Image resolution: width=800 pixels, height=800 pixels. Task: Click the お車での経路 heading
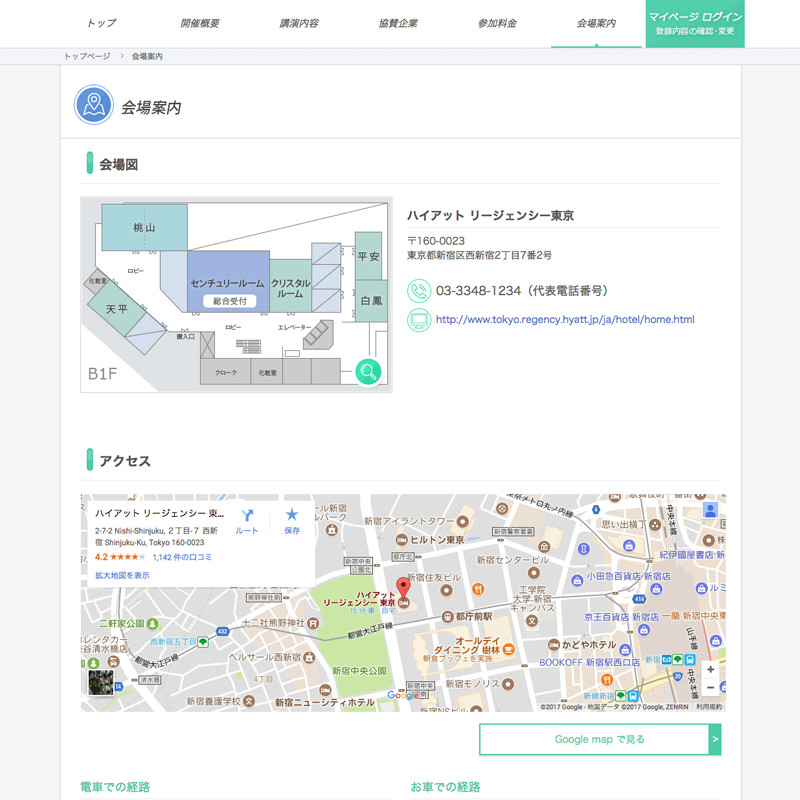coord(445,787)
